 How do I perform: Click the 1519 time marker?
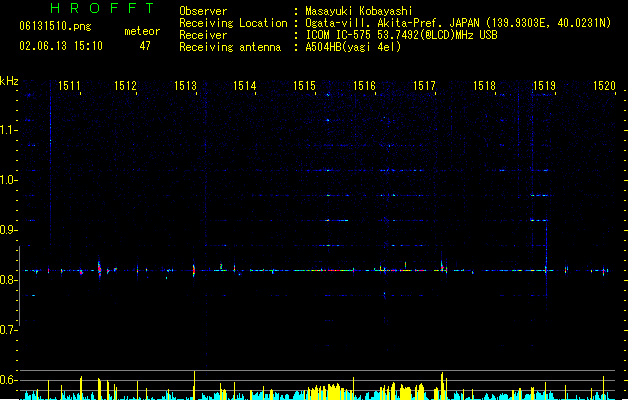(x=544, y=86)
